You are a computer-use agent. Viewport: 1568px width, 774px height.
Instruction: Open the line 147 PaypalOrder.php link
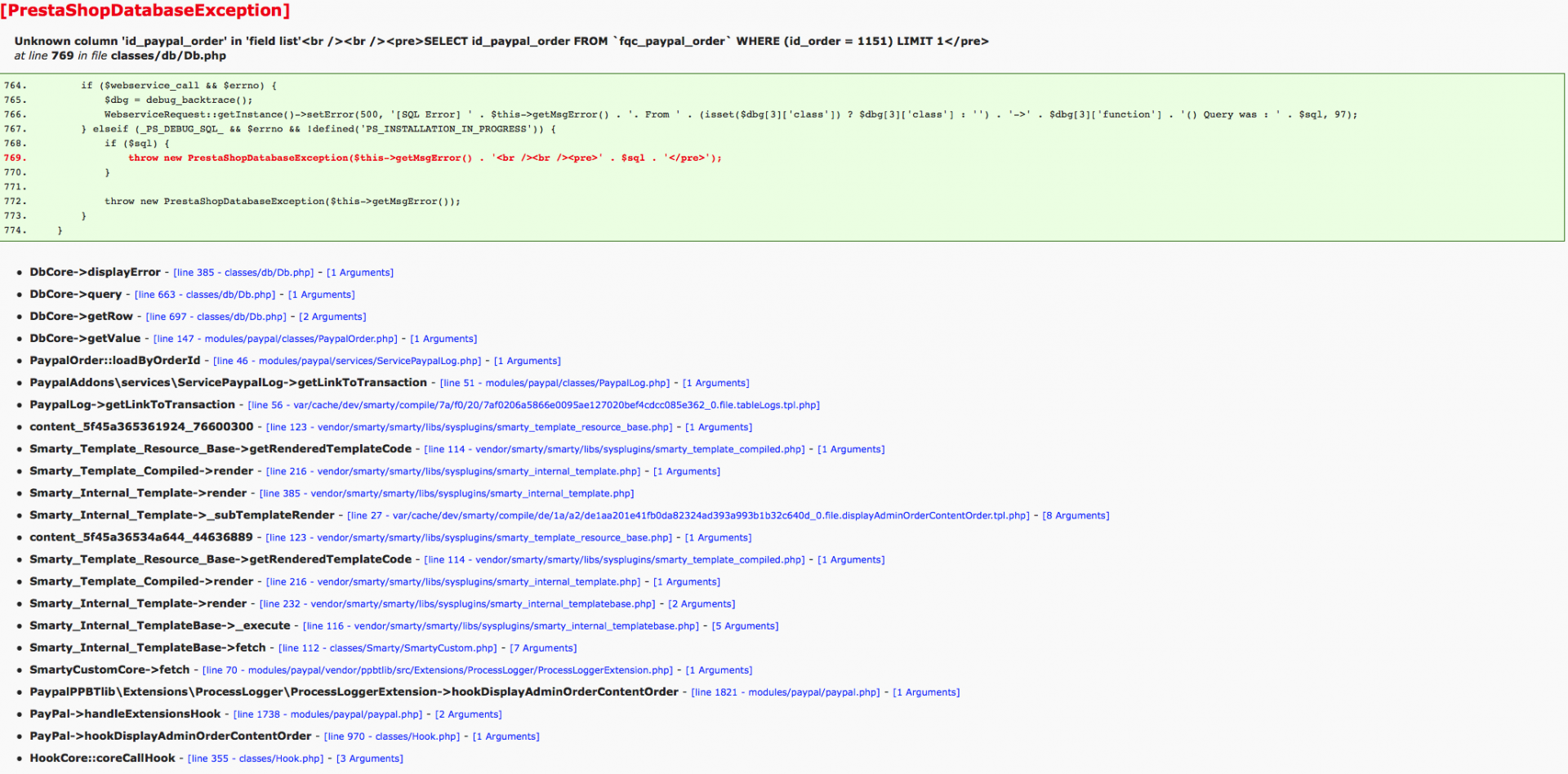click(275, 339)
